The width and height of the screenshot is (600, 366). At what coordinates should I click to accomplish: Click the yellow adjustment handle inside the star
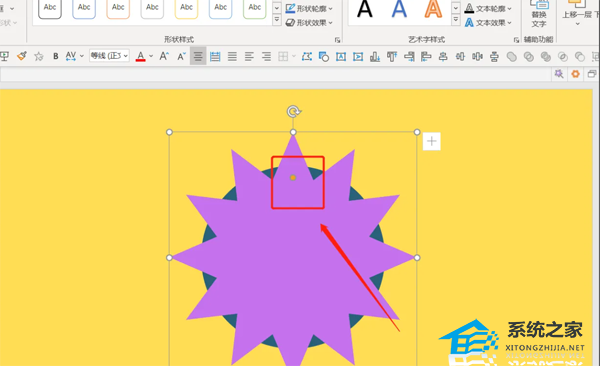(293, 178)
